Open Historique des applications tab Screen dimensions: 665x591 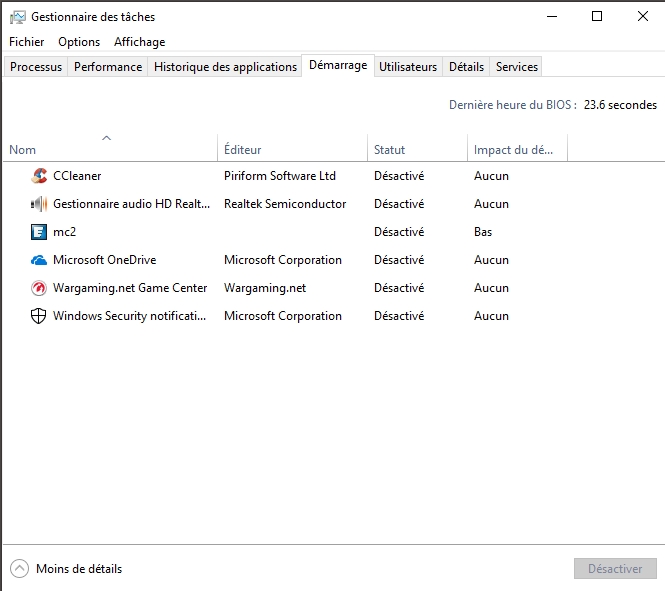pyautogui.click(x=225, y=67)
